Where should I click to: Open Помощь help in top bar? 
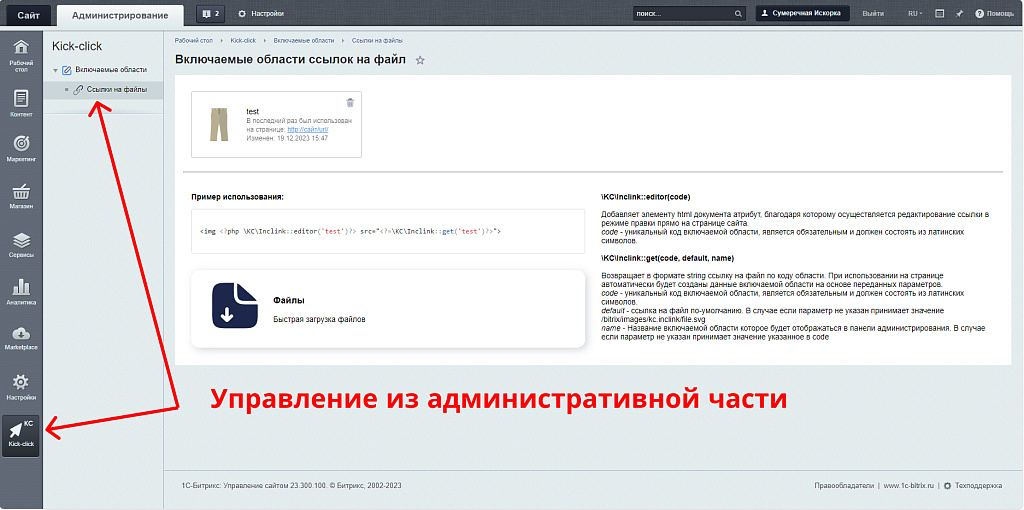point(994,13)
